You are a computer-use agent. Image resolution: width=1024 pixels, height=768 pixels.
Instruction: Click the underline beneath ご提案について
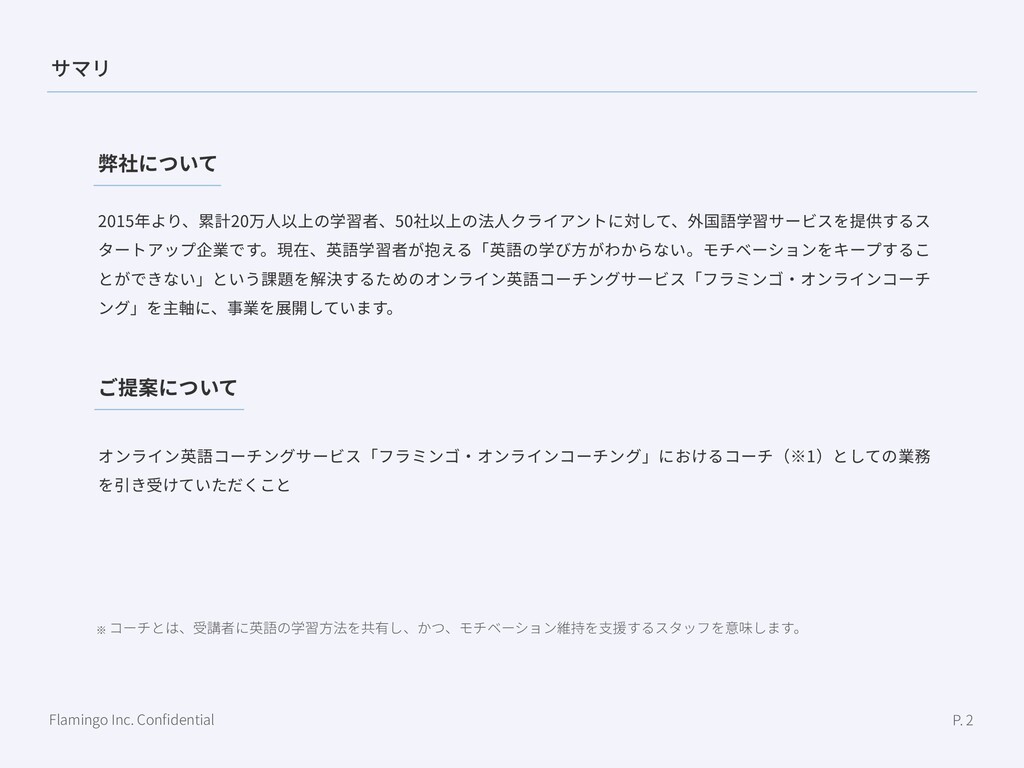(x=169, y=409)
